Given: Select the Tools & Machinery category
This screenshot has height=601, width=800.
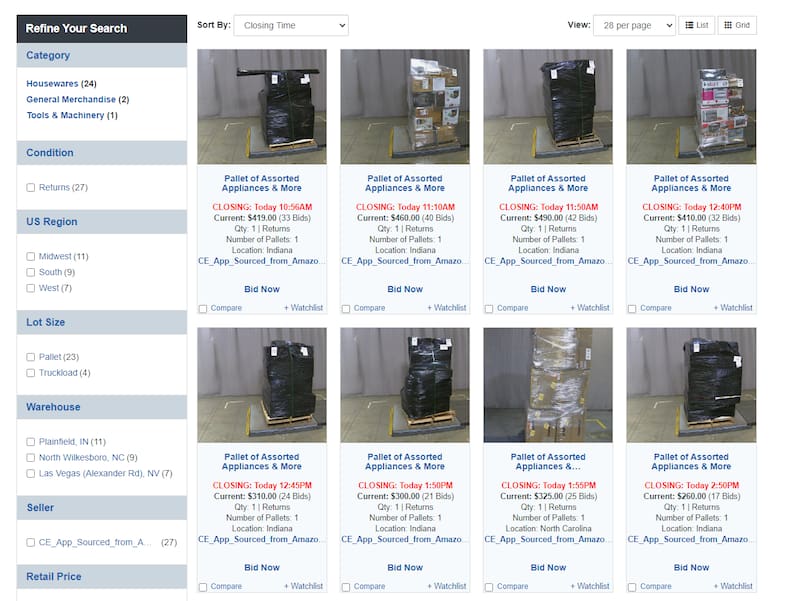Looking at the screenshot, I should [65, 115].
